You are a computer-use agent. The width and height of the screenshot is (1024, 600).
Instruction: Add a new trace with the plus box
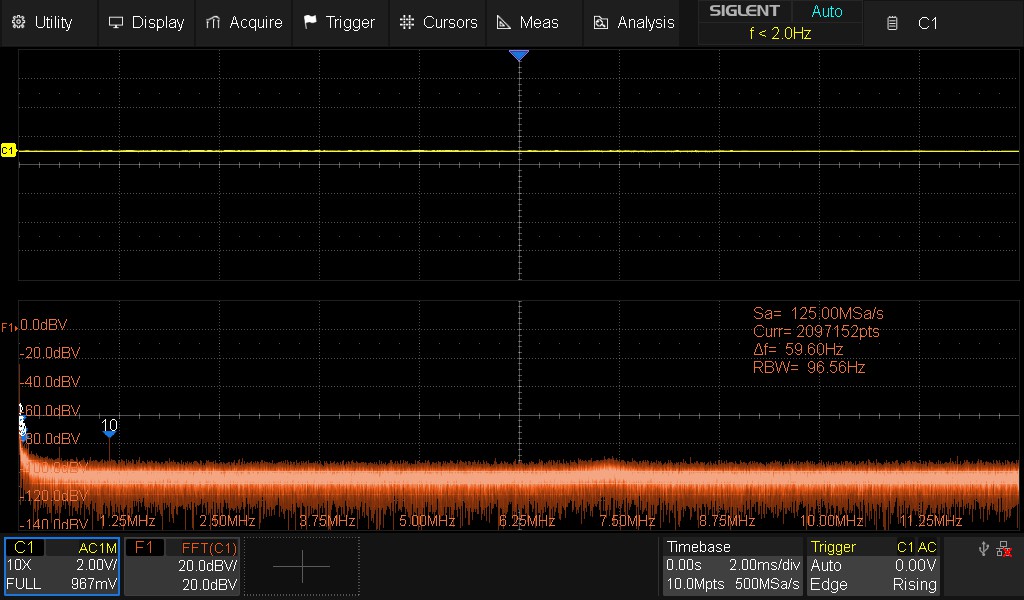click(302, 566)
